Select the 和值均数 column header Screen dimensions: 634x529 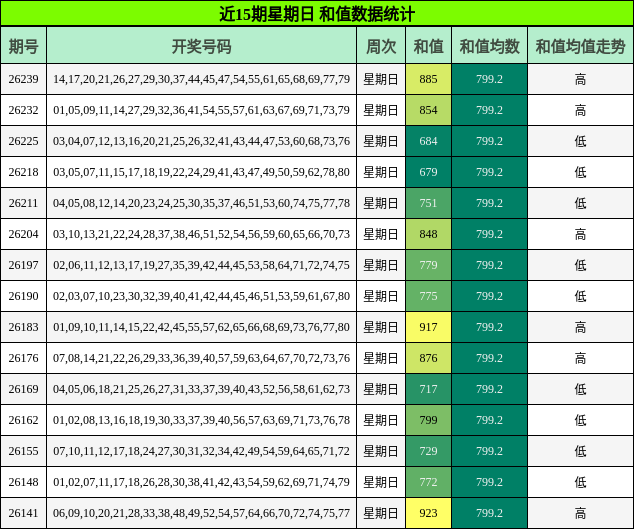point(489,46)
